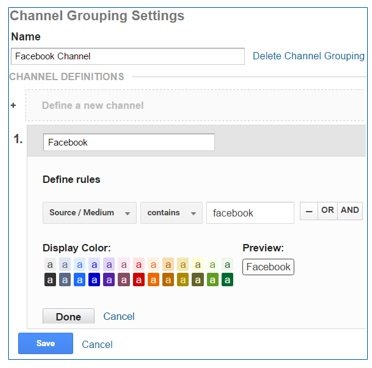Screen dimensions: 372x368
Task: Choose dark purple color swatch
Action: [109, 280]
